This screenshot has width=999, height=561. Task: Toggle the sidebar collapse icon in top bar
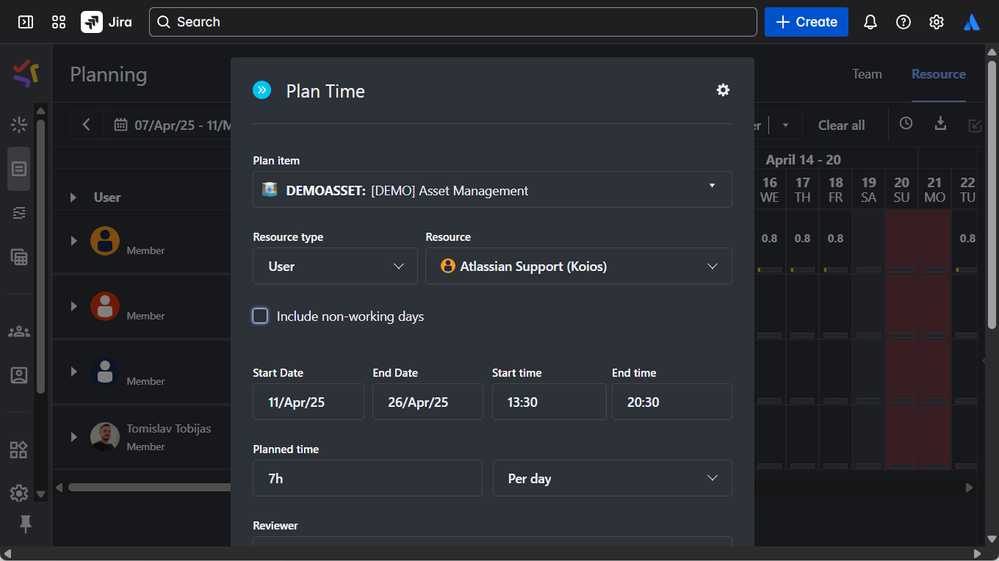tap(26, 22)
